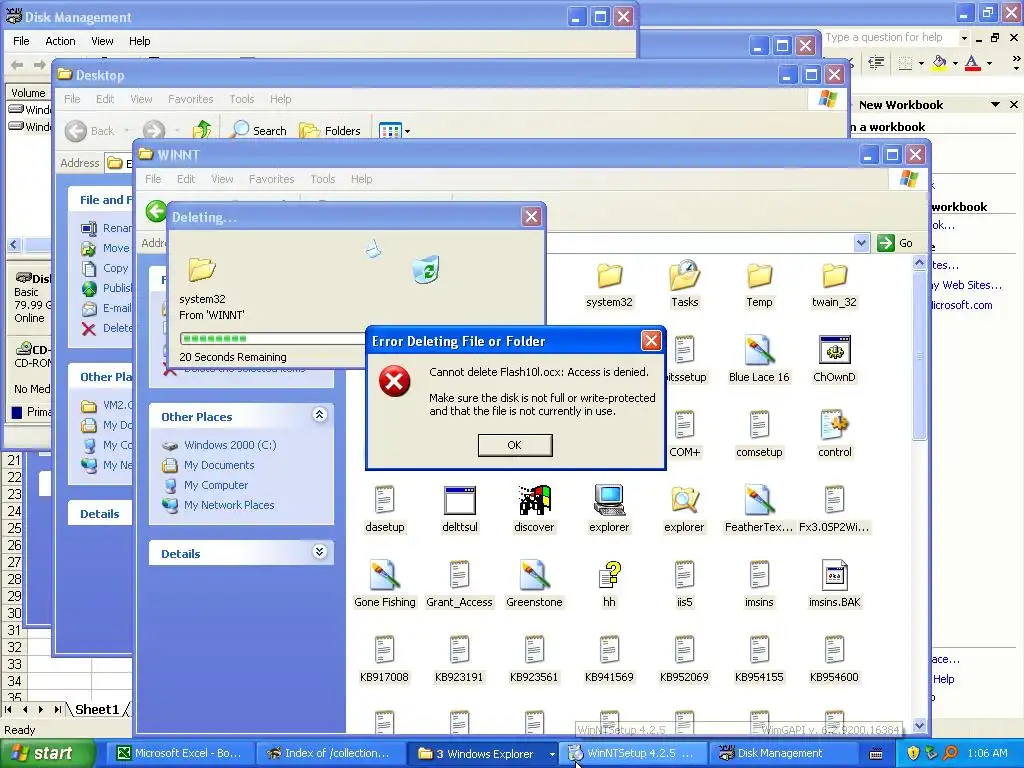Select the Greenstone bitmap file
Image resolution: width=1024 pixels, height=768 pixels.
[x=534, y=584]
